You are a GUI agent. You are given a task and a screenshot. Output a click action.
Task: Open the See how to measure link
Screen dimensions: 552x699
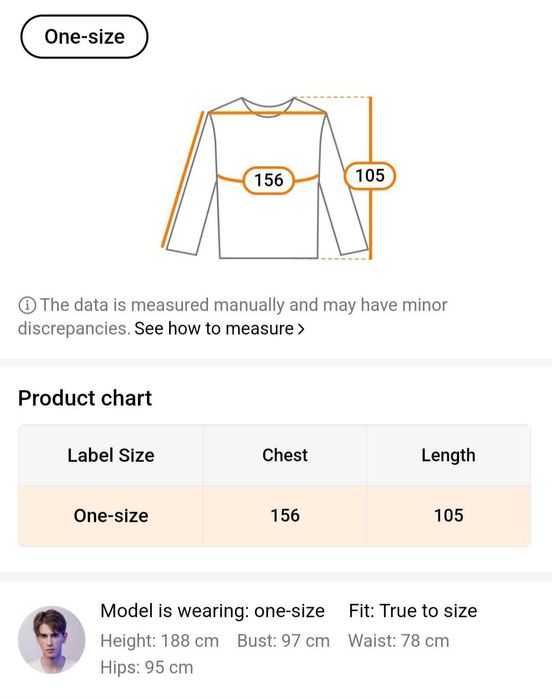[x=219, y=329]
